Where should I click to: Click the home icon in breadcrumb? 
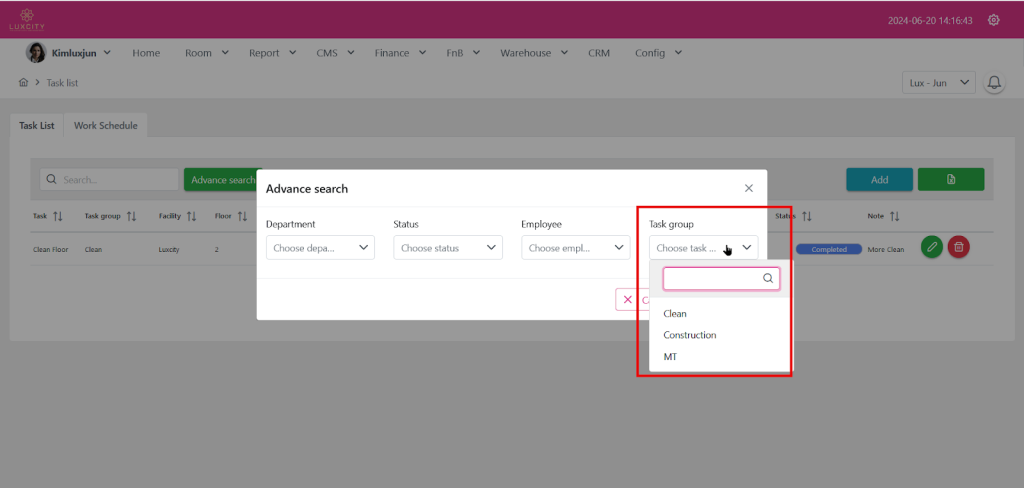(23, 83)
